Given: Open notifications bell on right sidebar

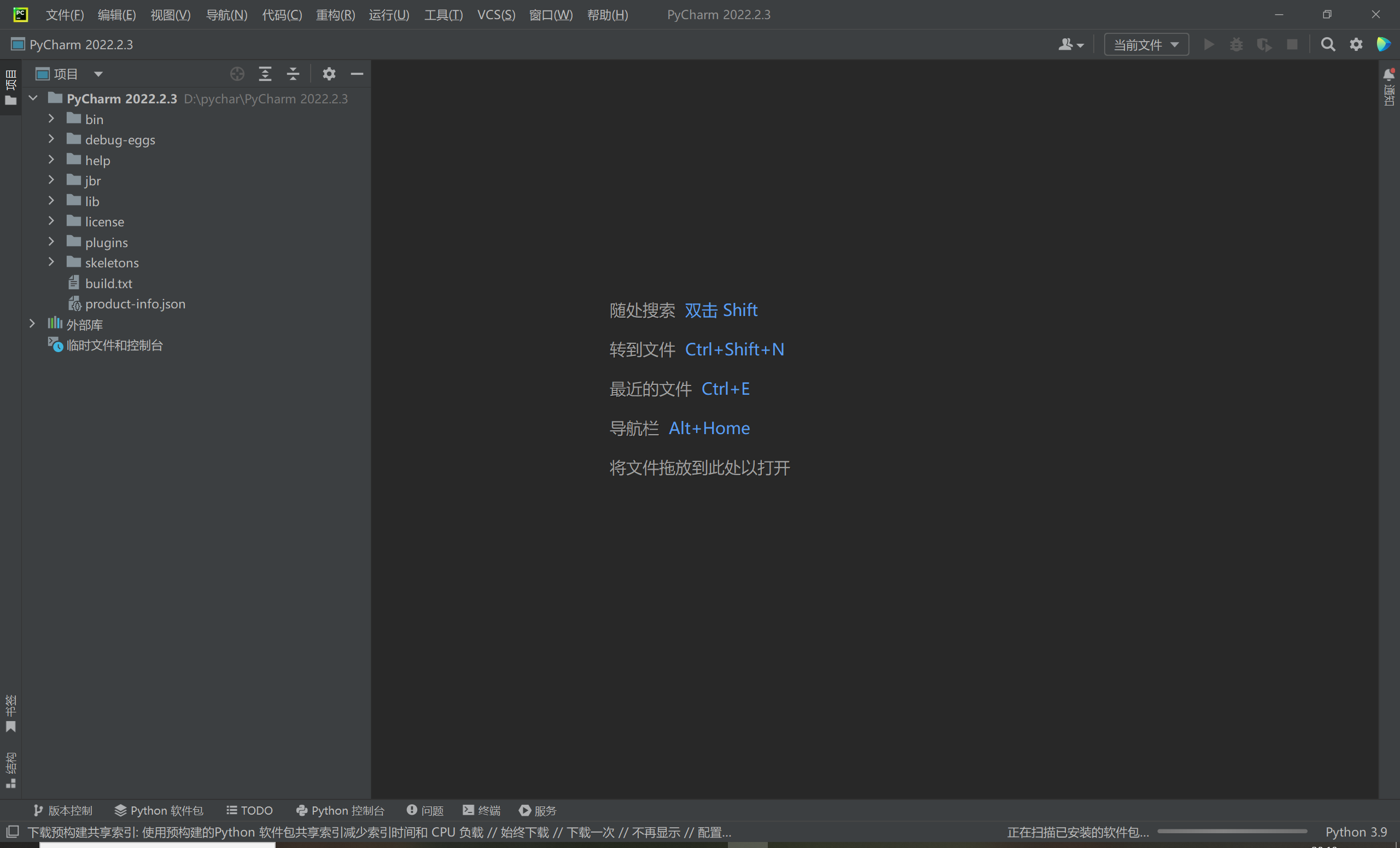Looking at the screenshot, I should click(x=1389, y=74).
